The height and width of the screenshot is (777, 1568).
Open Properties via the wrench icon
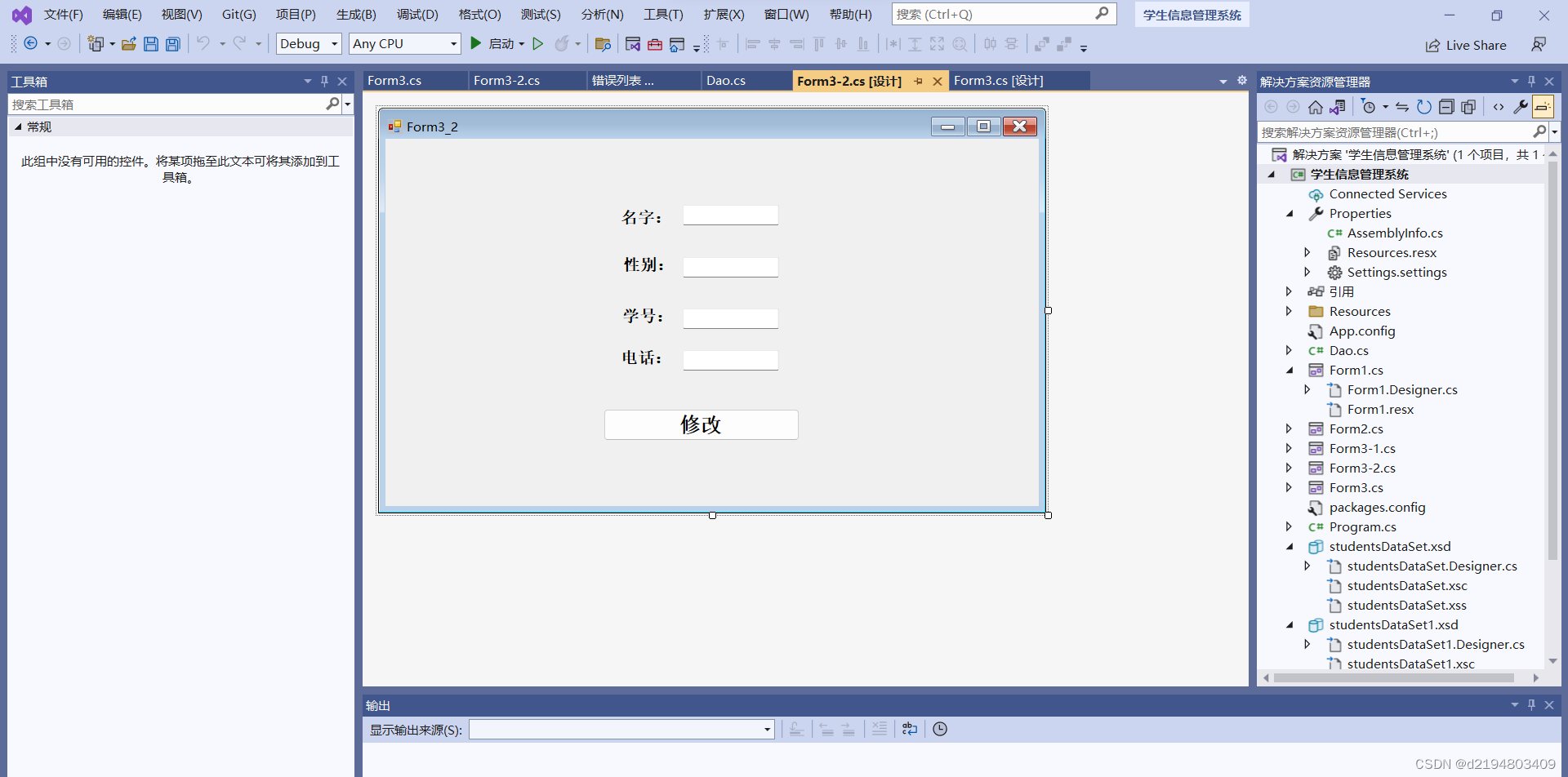[1521, 106]
